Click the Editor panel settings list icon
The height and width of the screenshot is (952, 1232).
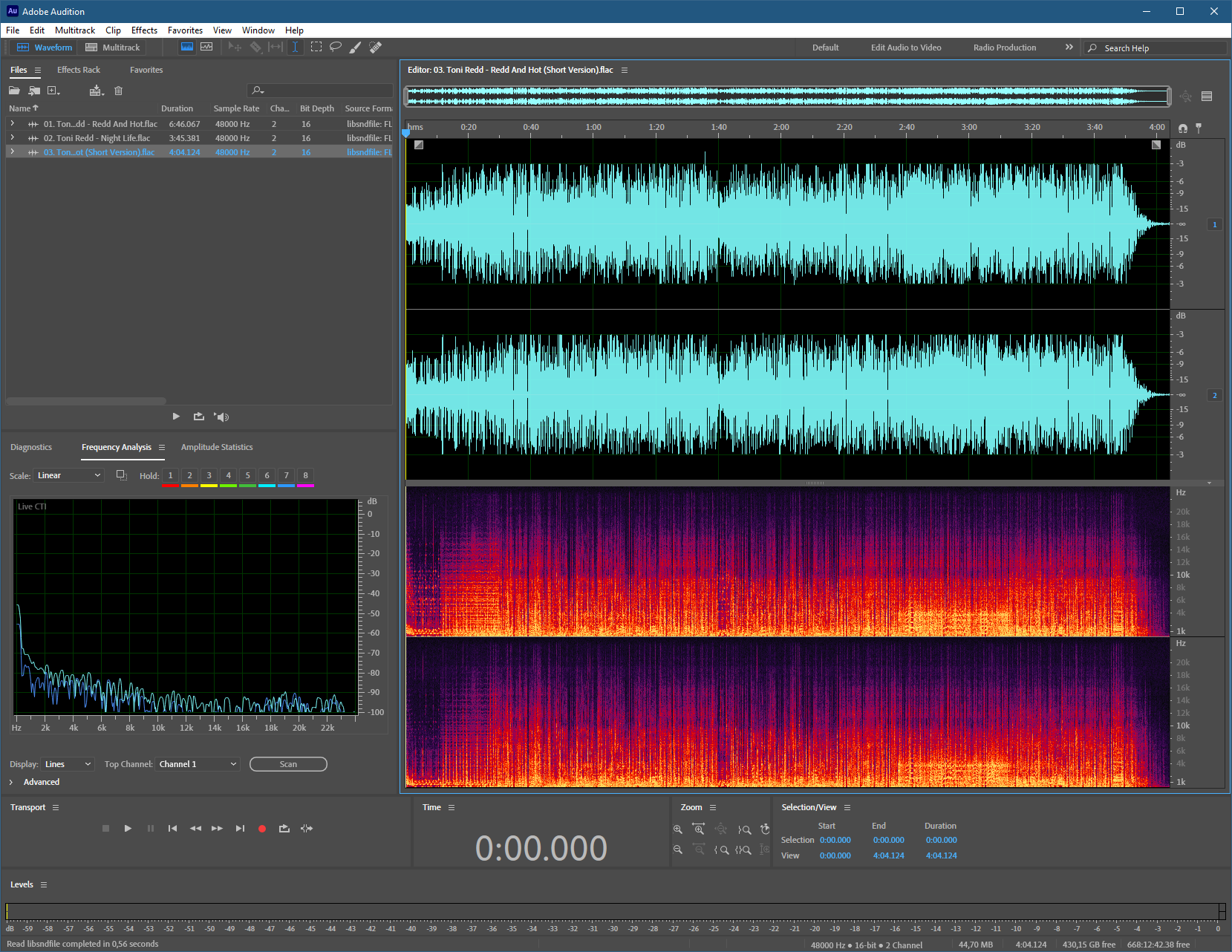click(1207, 96)
